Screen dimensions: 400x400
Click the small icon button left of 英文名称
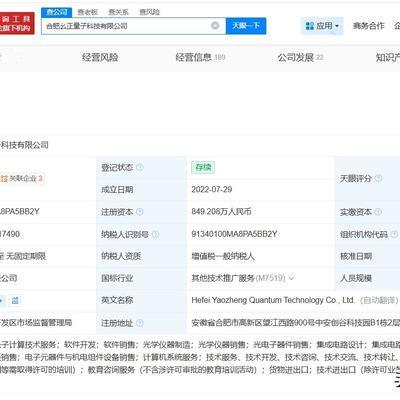(15, 300)
